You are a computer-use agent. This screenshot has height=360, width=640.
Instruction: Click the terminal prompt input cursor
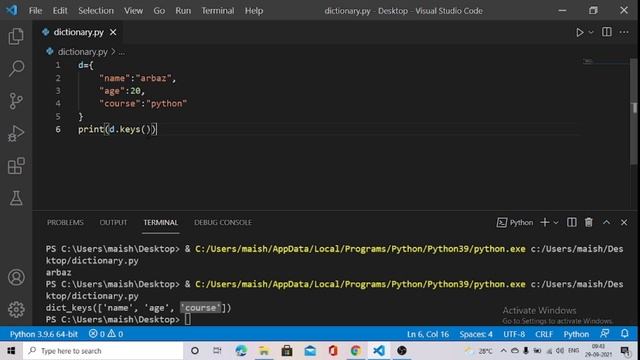[x=187, y=319]
